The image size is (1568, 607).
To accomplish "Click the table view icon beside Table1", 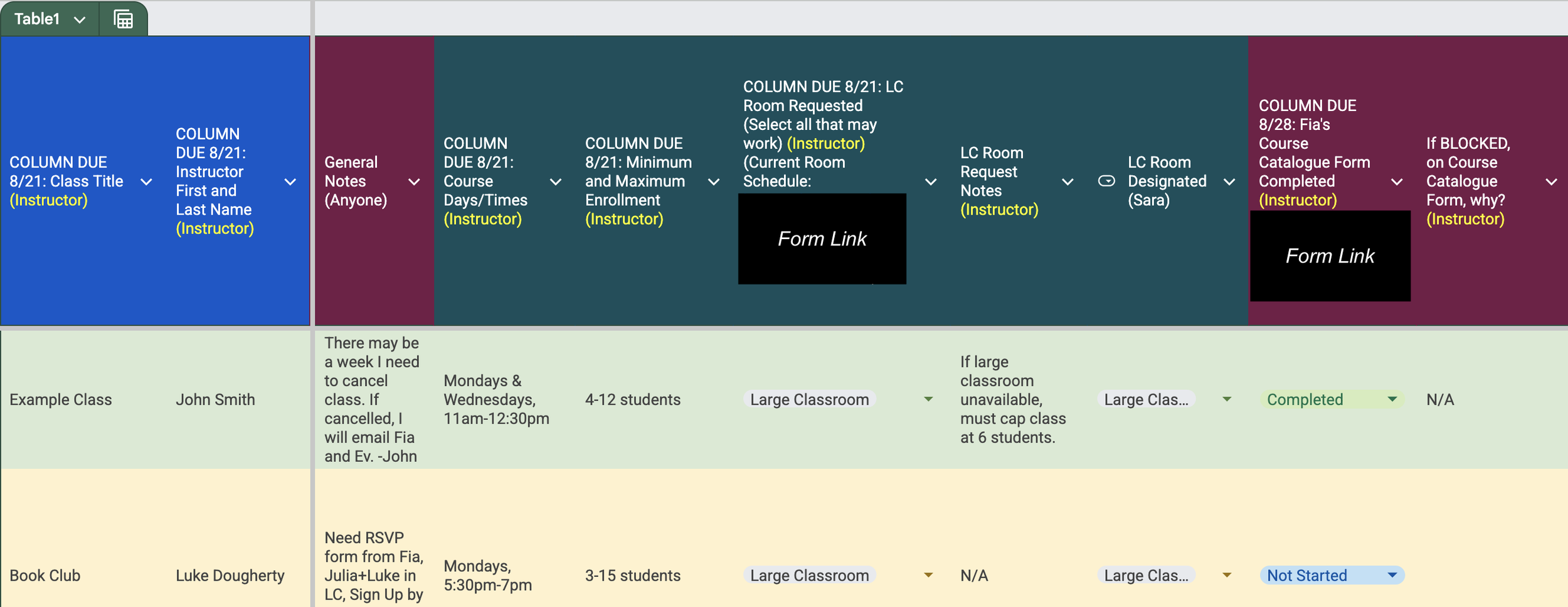I will click(124, 19).
